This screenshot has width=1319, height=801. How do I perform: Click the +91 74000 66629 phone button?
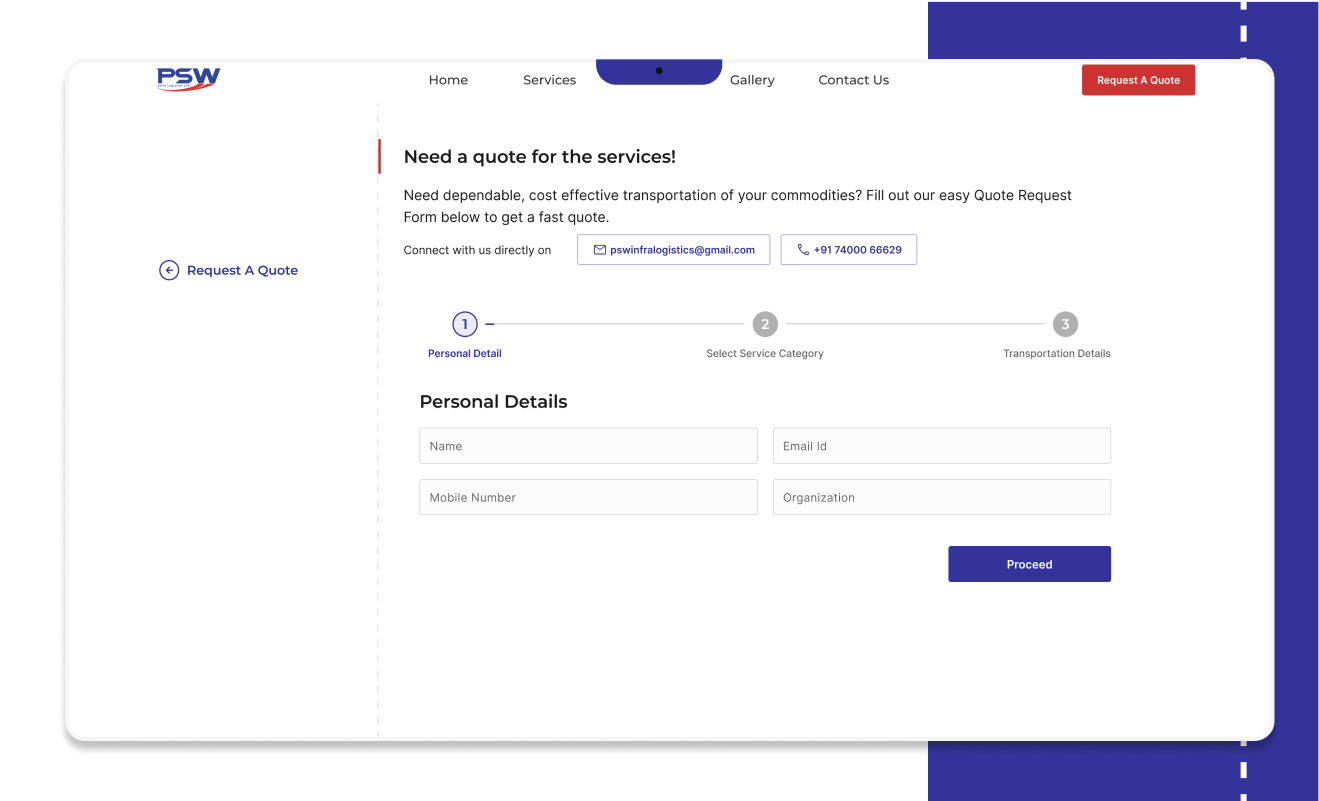pos(848,250)
